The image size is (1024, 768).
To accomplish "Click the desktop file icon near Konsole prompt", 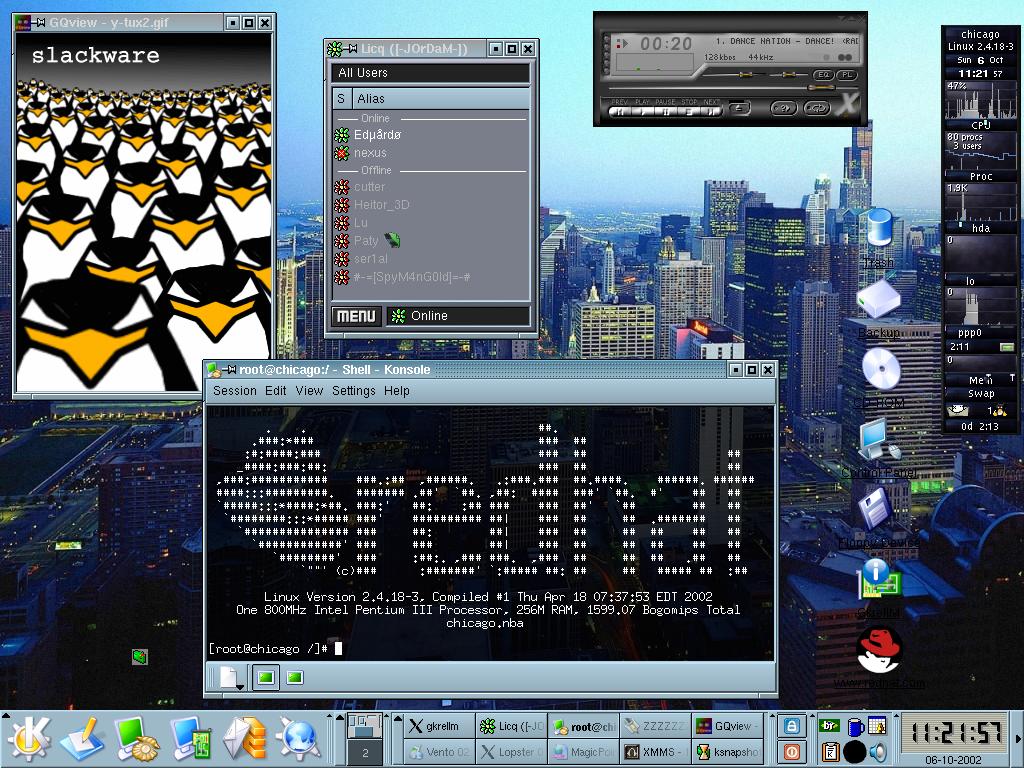I will click(140, 656).
